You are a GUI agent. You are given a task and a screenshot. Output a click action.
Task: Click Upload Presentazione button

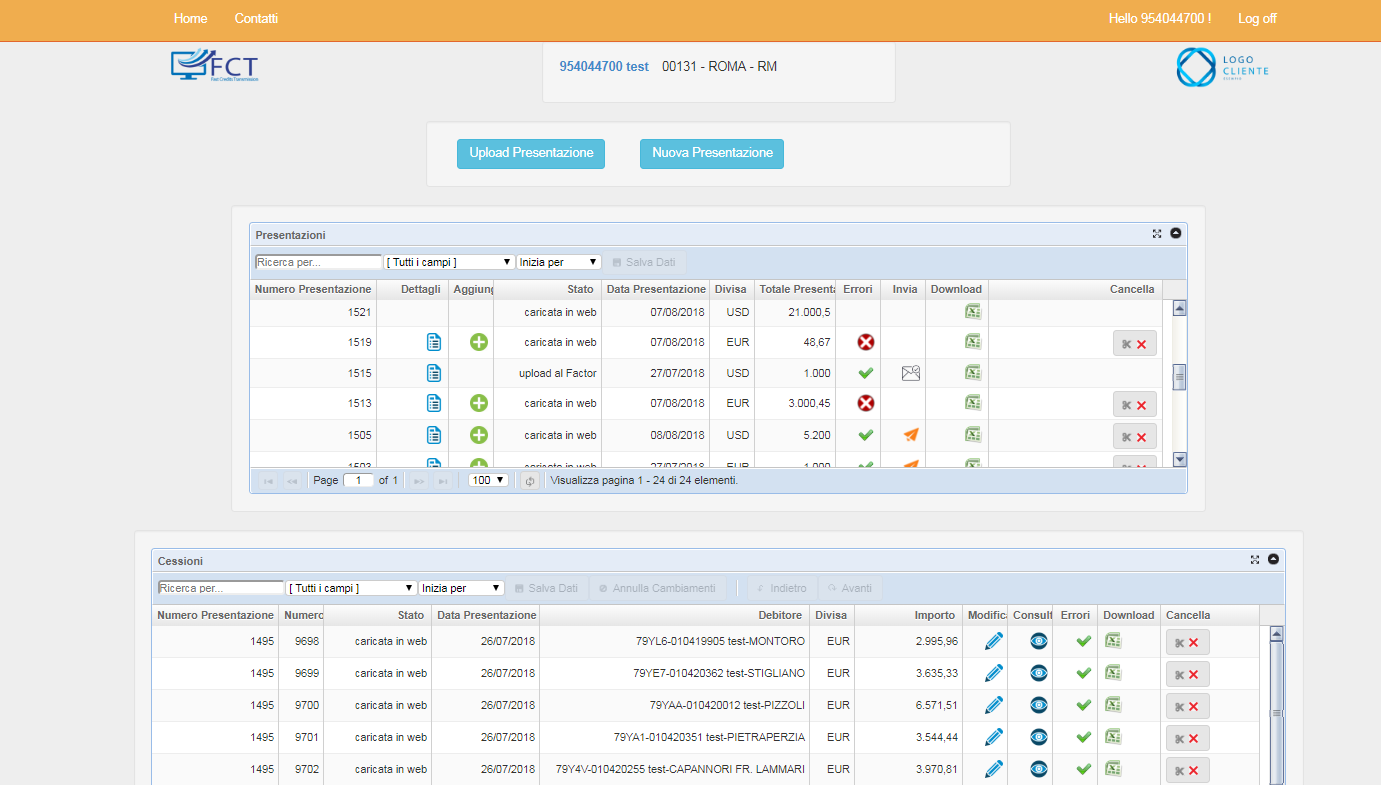point(531,154)
